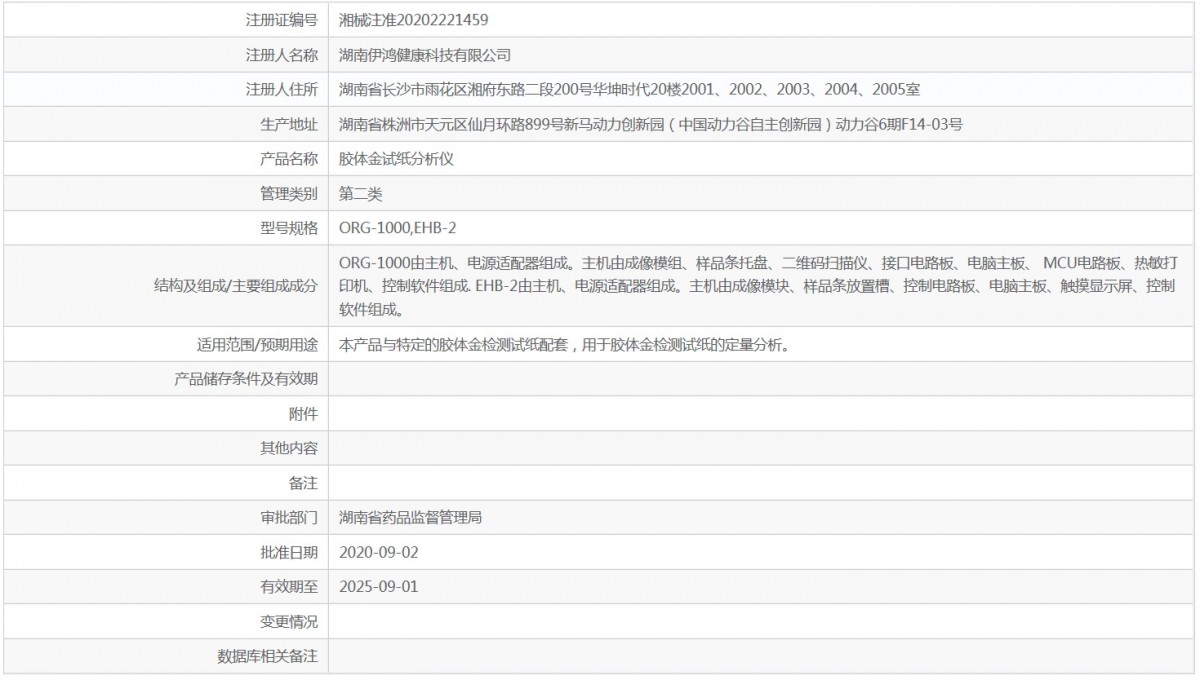Click the 生产地址 label
1200x680 pixels.
289,124
